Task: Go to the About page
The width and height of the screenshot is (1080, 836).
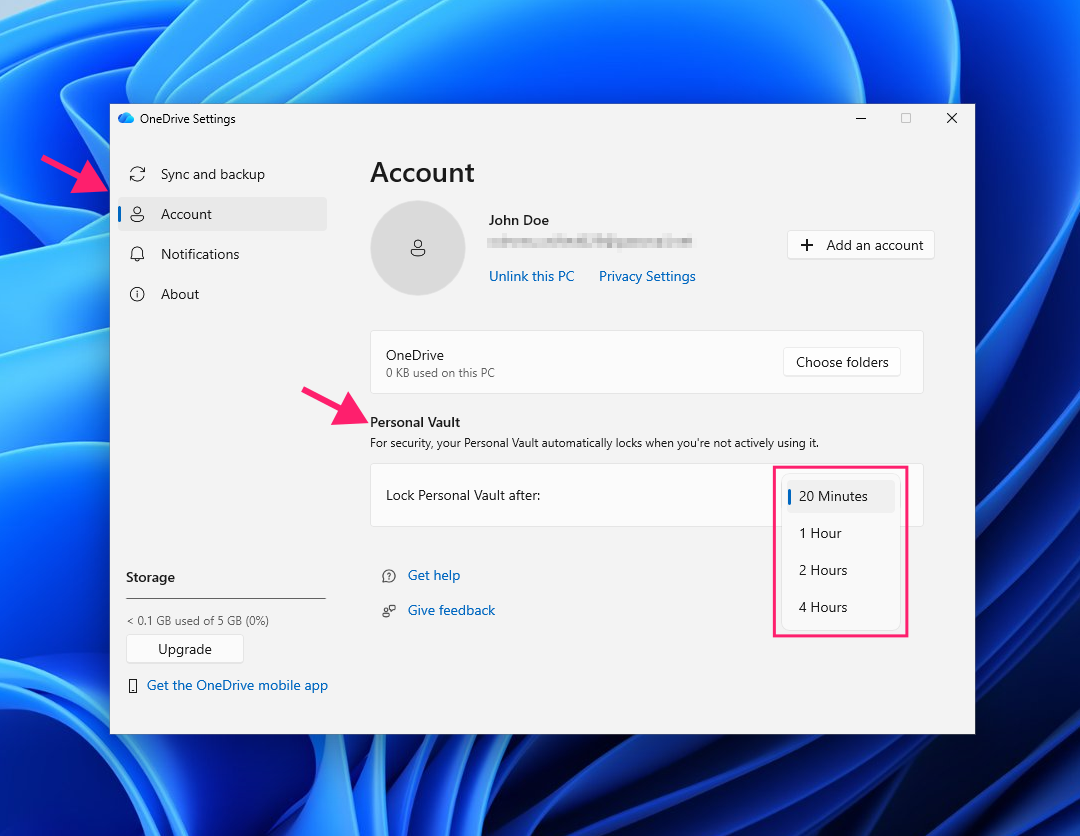Action: [x=222, y=294]
